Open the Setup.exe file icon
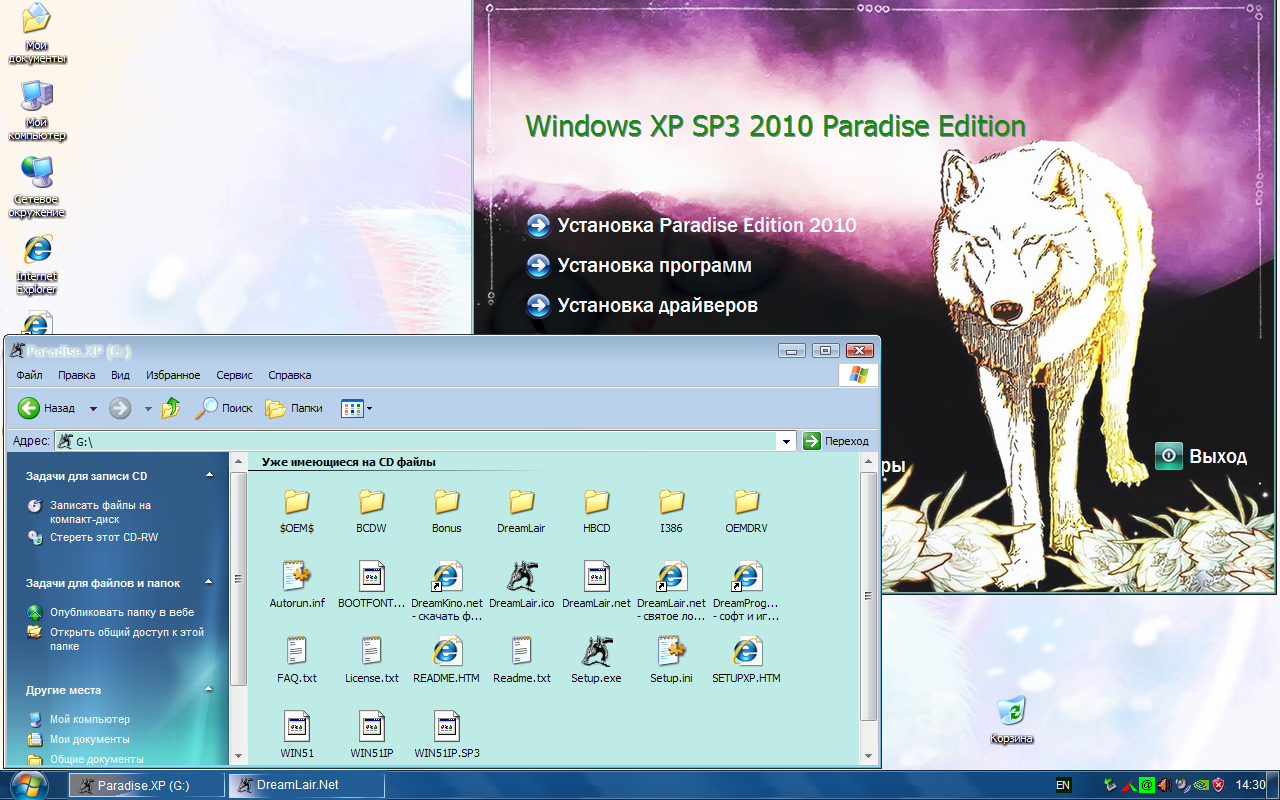Viewport: 1280px width, 800px height. click(596, 653)
